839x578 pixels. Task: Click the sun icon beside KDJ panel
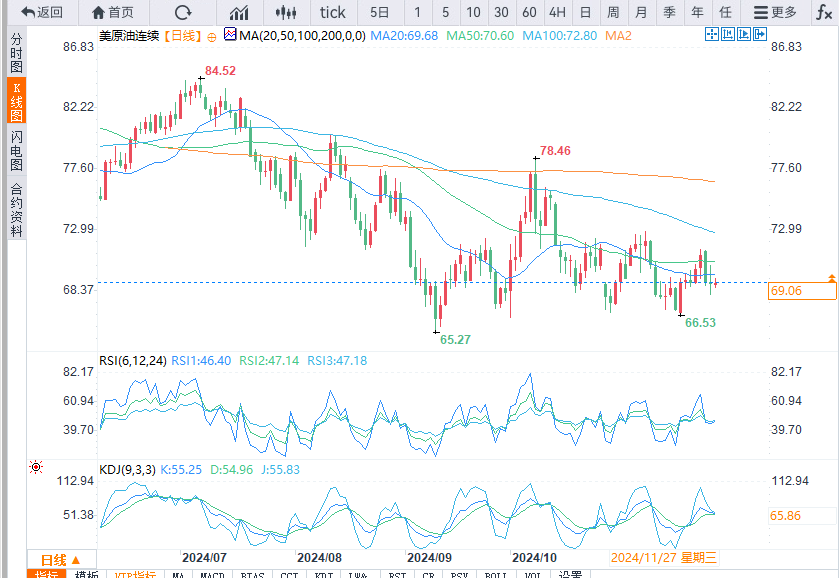coord(36,467)
